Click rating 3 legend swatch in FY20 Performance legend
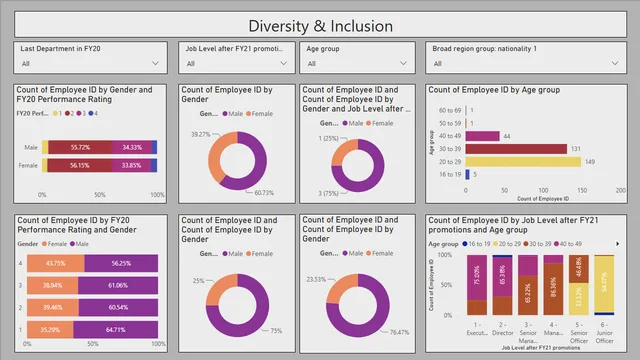Screen dimensions: 640x360 pos(79,113)
